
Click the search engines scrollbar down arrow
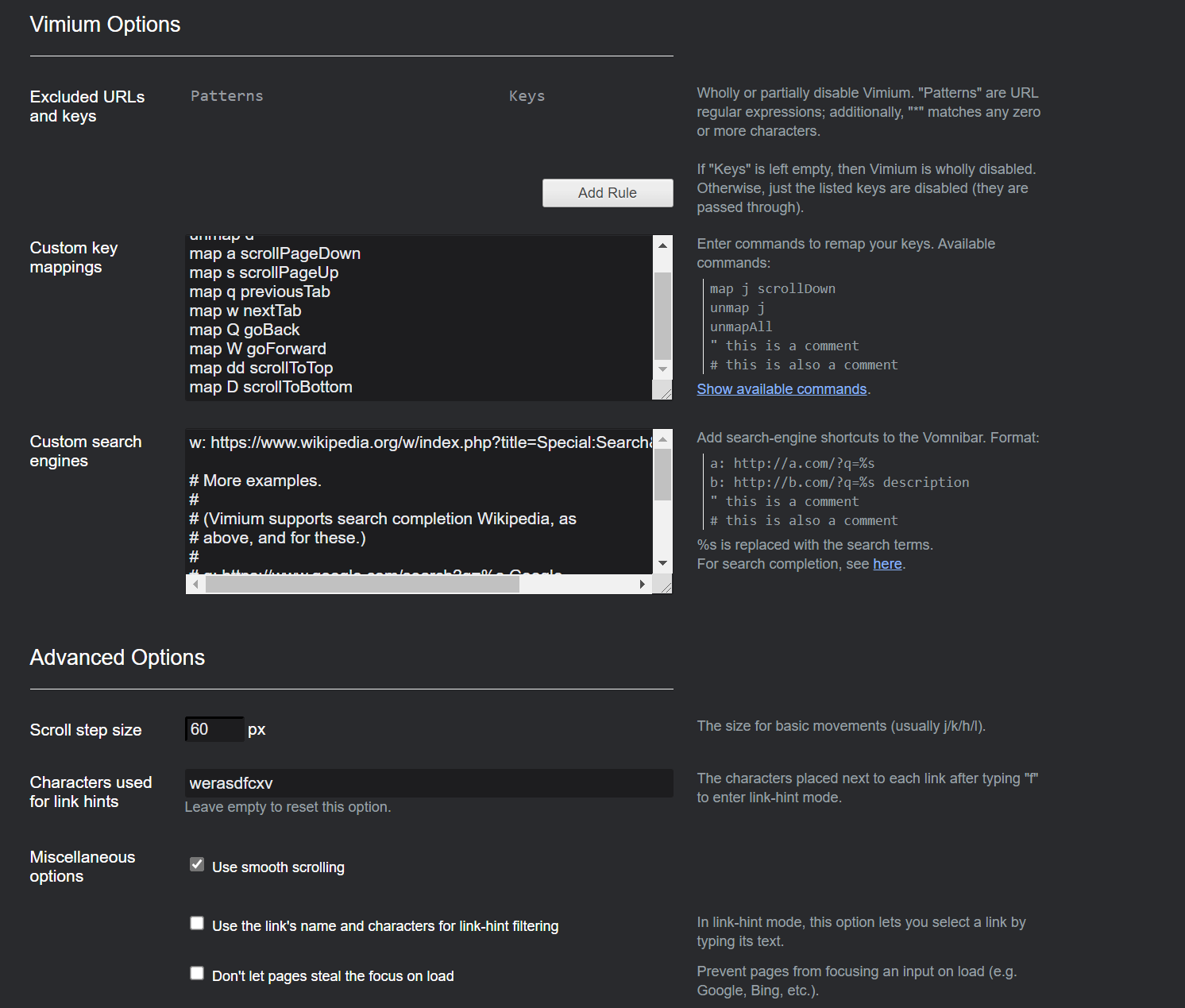pos(662,563)
